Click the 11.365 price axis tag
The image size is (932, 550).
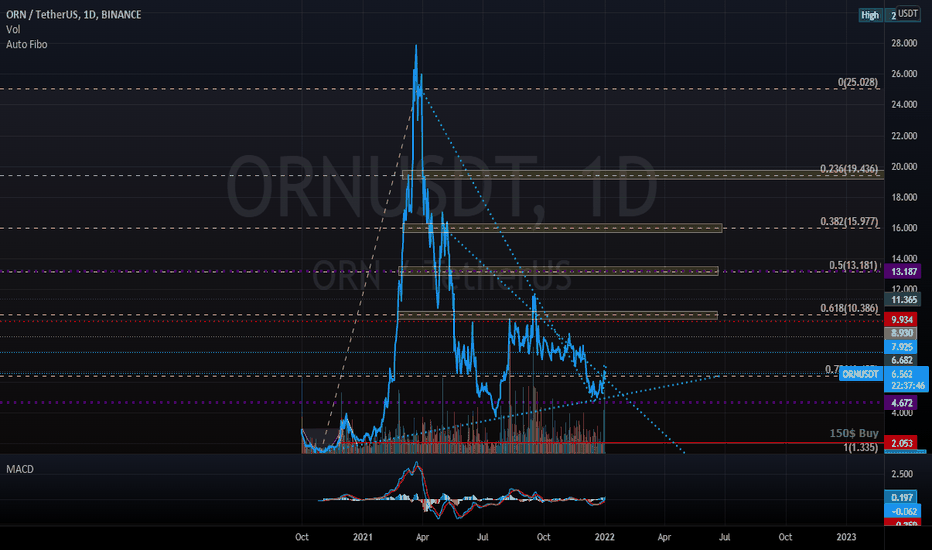pos(903,300)
